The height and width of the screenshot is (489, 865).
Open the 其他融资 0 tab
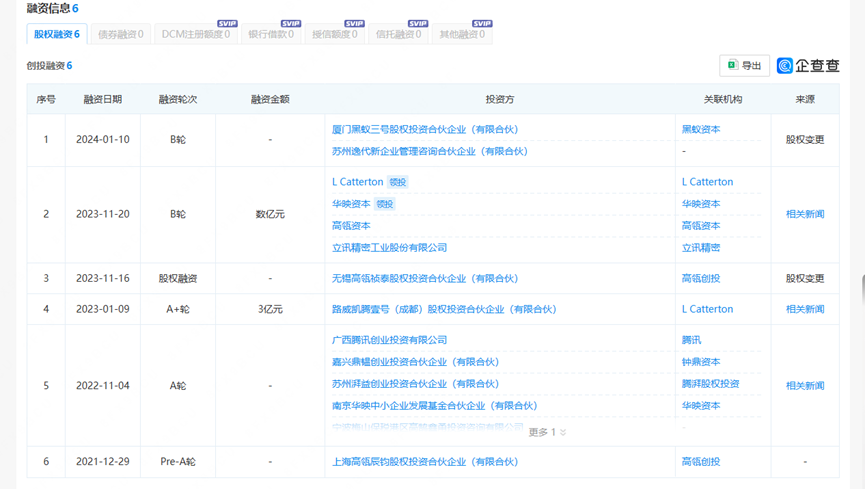462,34
